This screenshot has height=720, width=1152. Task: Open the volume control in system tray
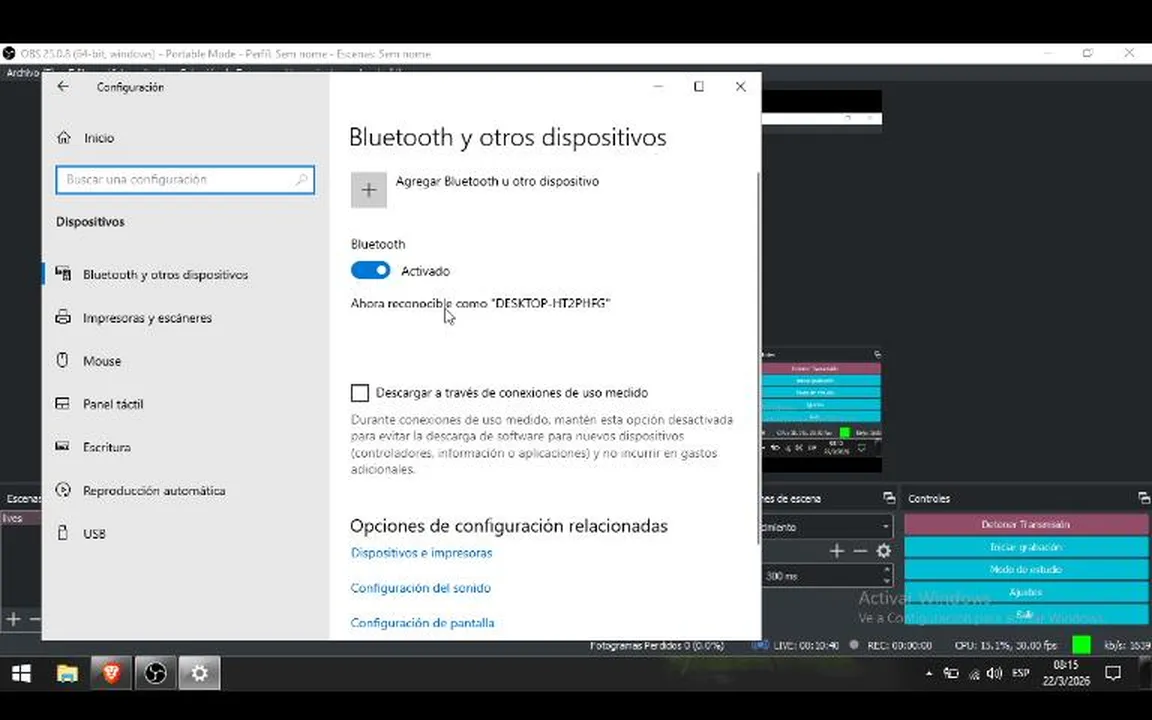(995, 673)
